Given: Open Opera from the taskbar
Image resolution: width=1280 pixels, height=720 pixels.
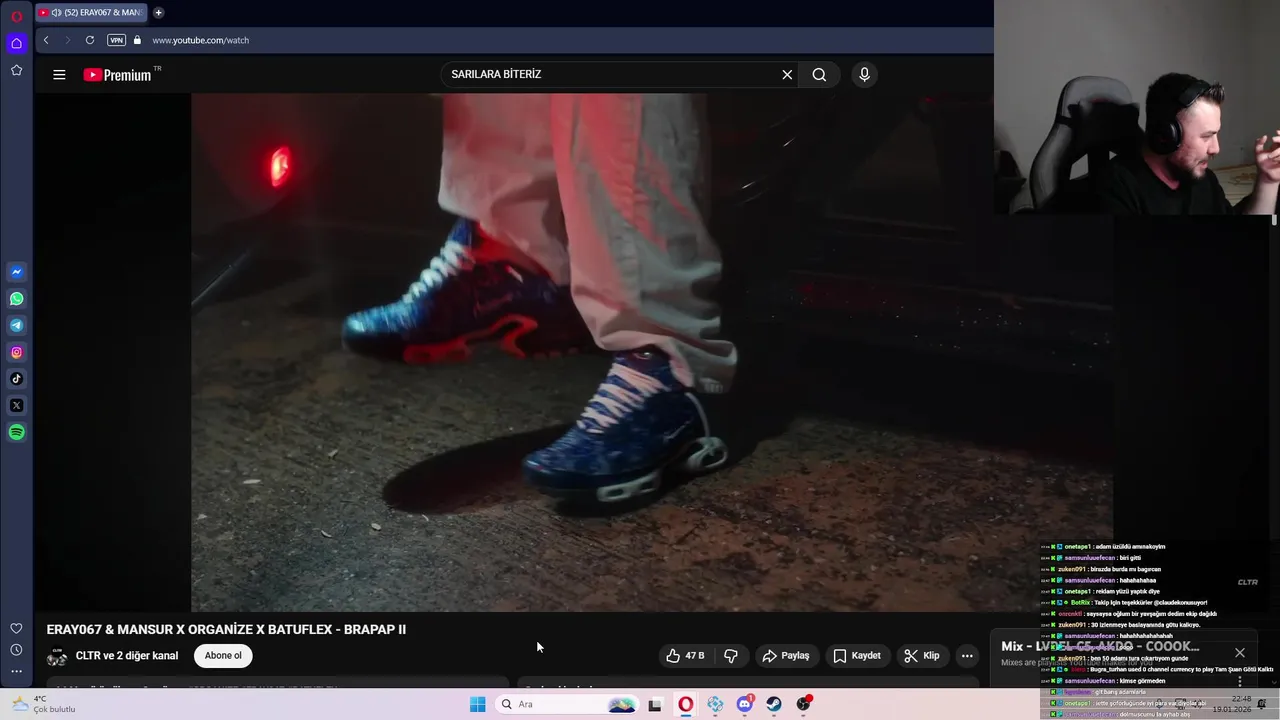Looking at the screenshot, I should click(x=685, y=704).
